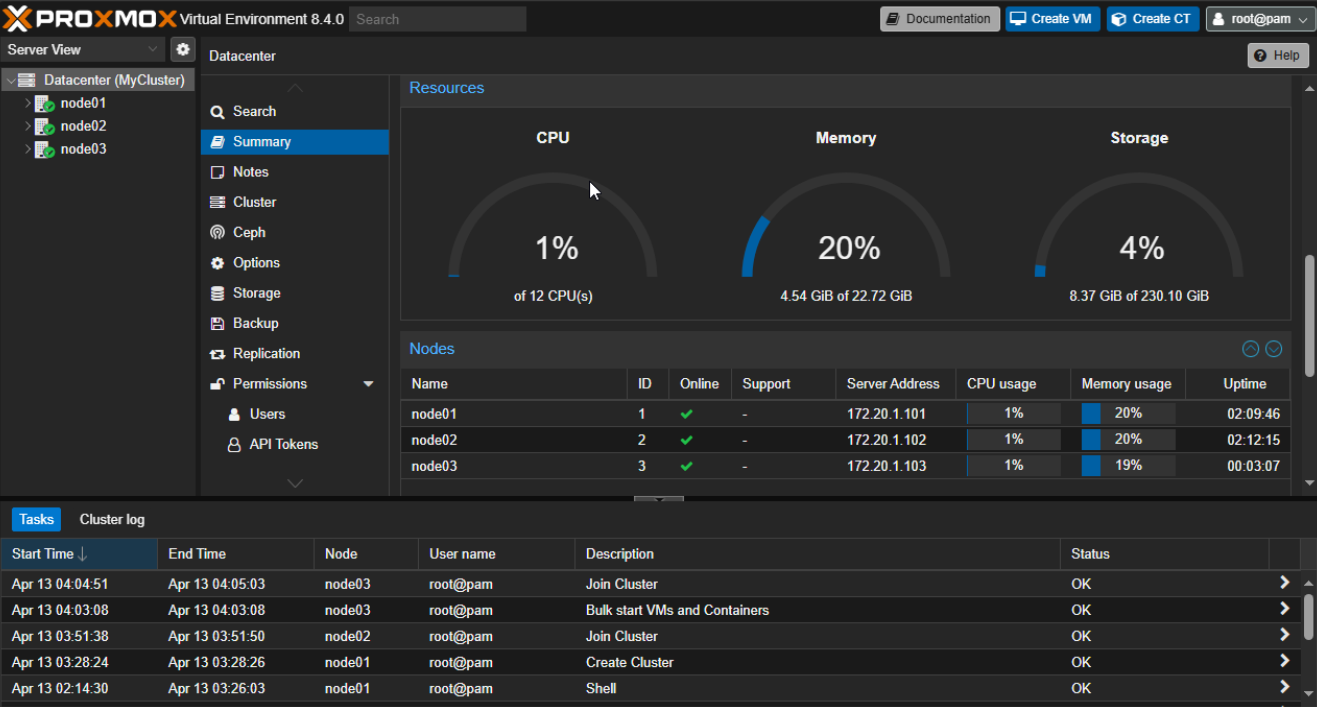Click the task list scrollbar
This screenshot has width=1317, height=707.
click(x=1309, y=617)
